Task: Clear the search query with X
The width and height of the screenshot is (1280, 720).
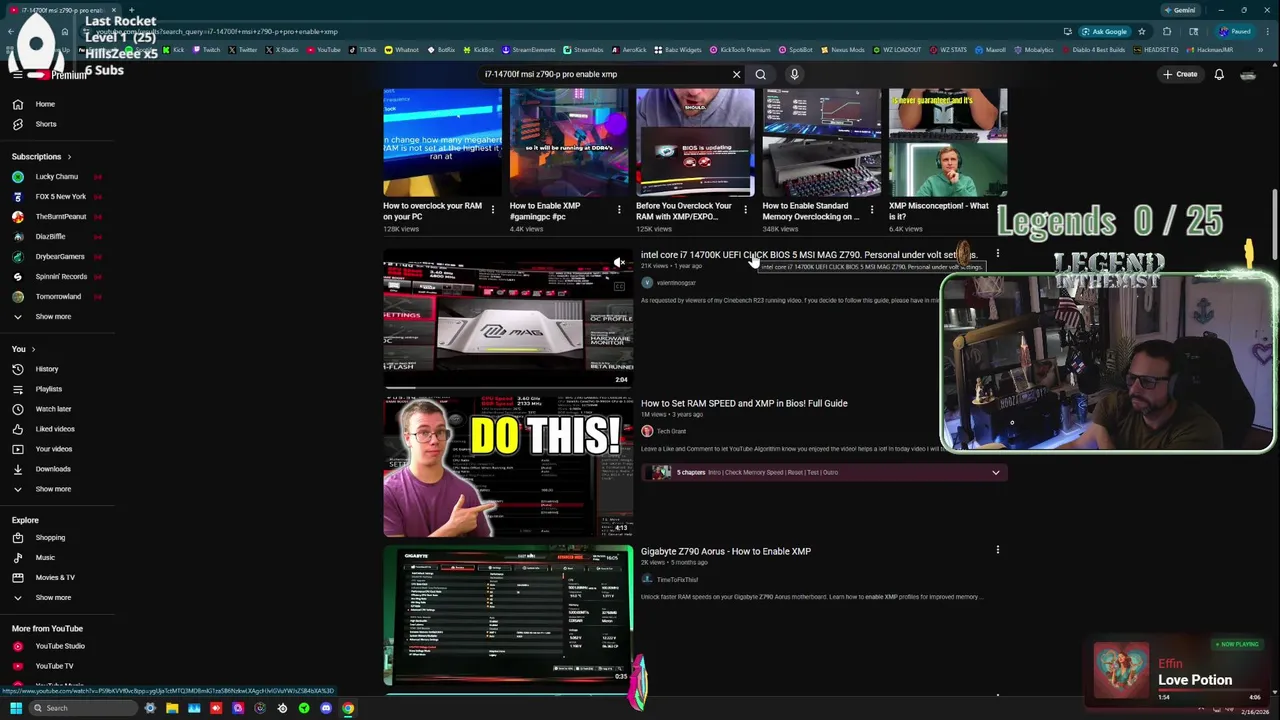Action: tap(736, 74)
